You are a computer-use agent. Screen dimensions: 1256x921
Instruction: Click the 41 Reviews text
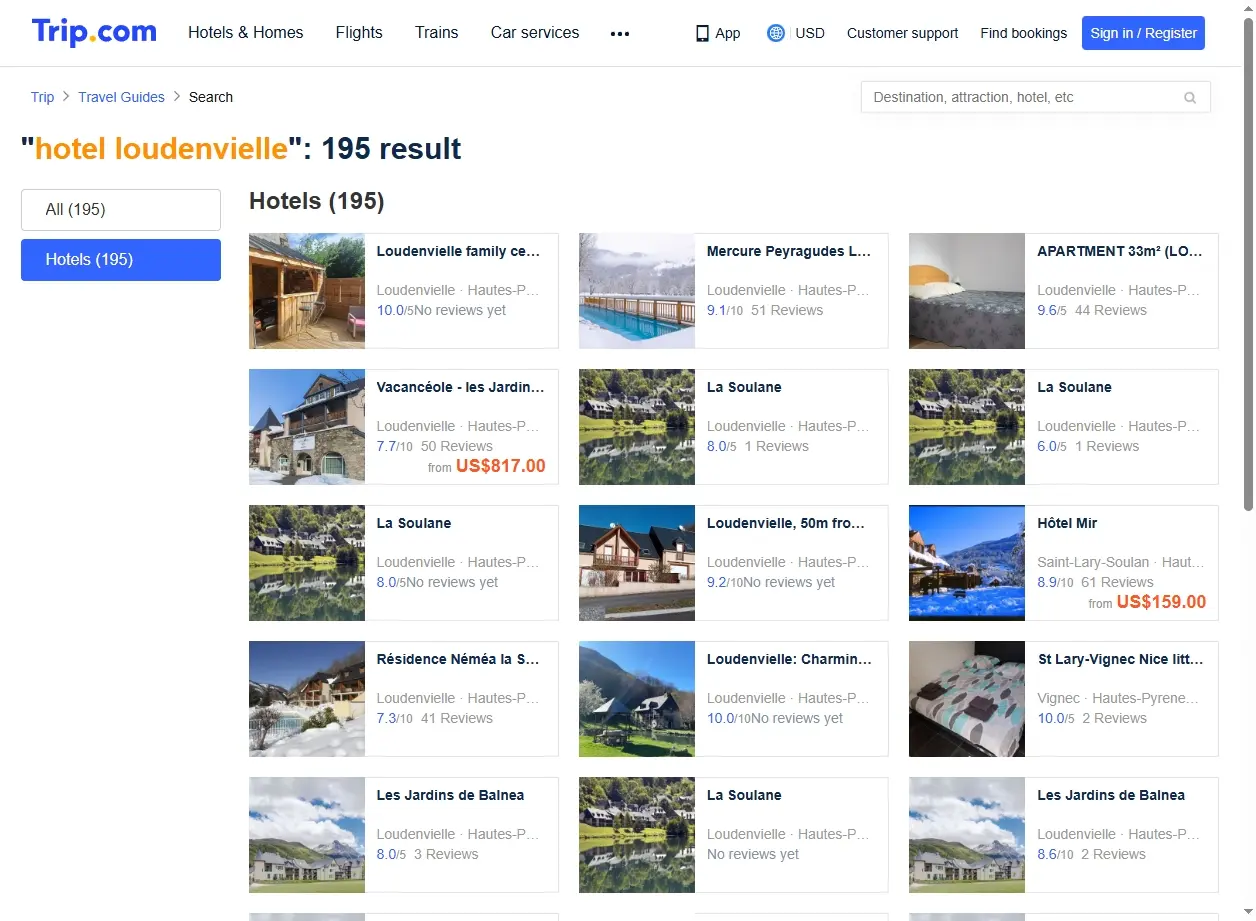coord(457,718)
